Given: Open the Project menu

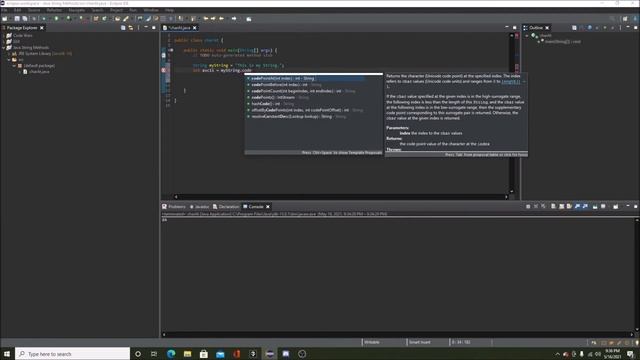Looking at the screenshot, I should tap(116, 10).
